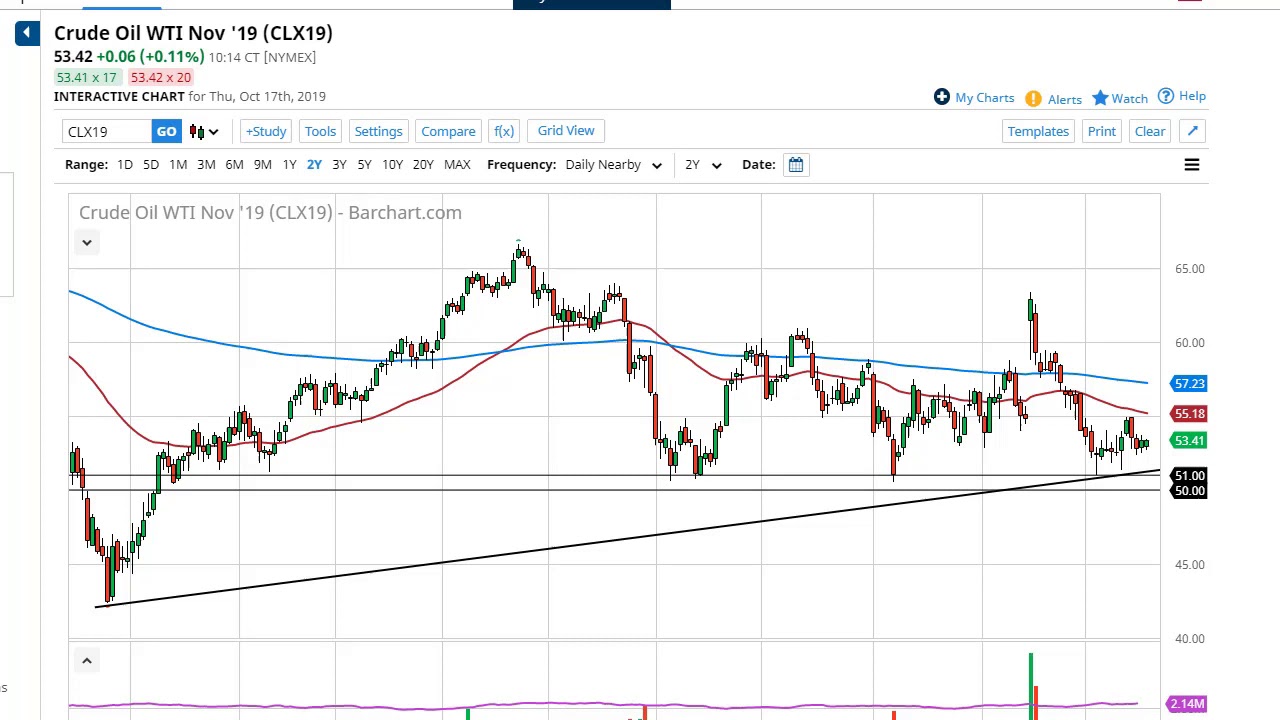This screenshot has width=1280, height=720.
Task: Select the MAX range
Action: pyautogui.click(x=457, y=164)
